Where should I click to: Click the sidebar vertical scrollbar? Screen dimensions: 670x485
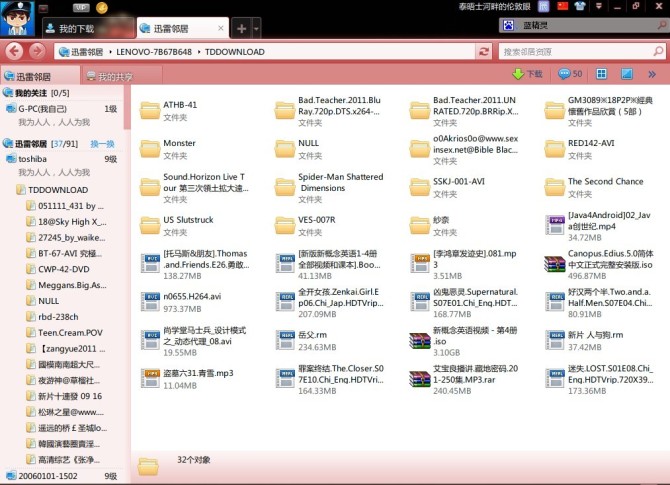[x=126, y=107]
